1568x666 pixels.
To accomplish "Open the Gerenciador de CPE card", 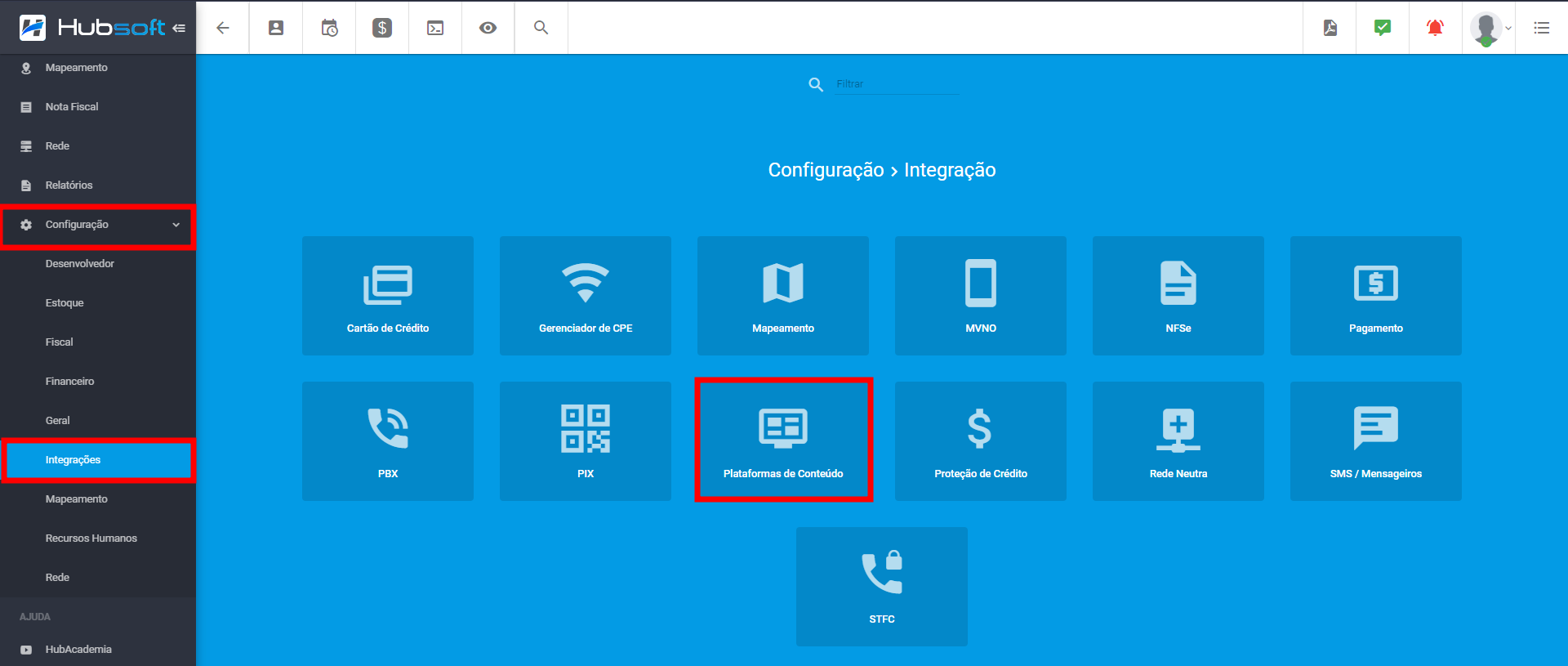I will [586, 296].
